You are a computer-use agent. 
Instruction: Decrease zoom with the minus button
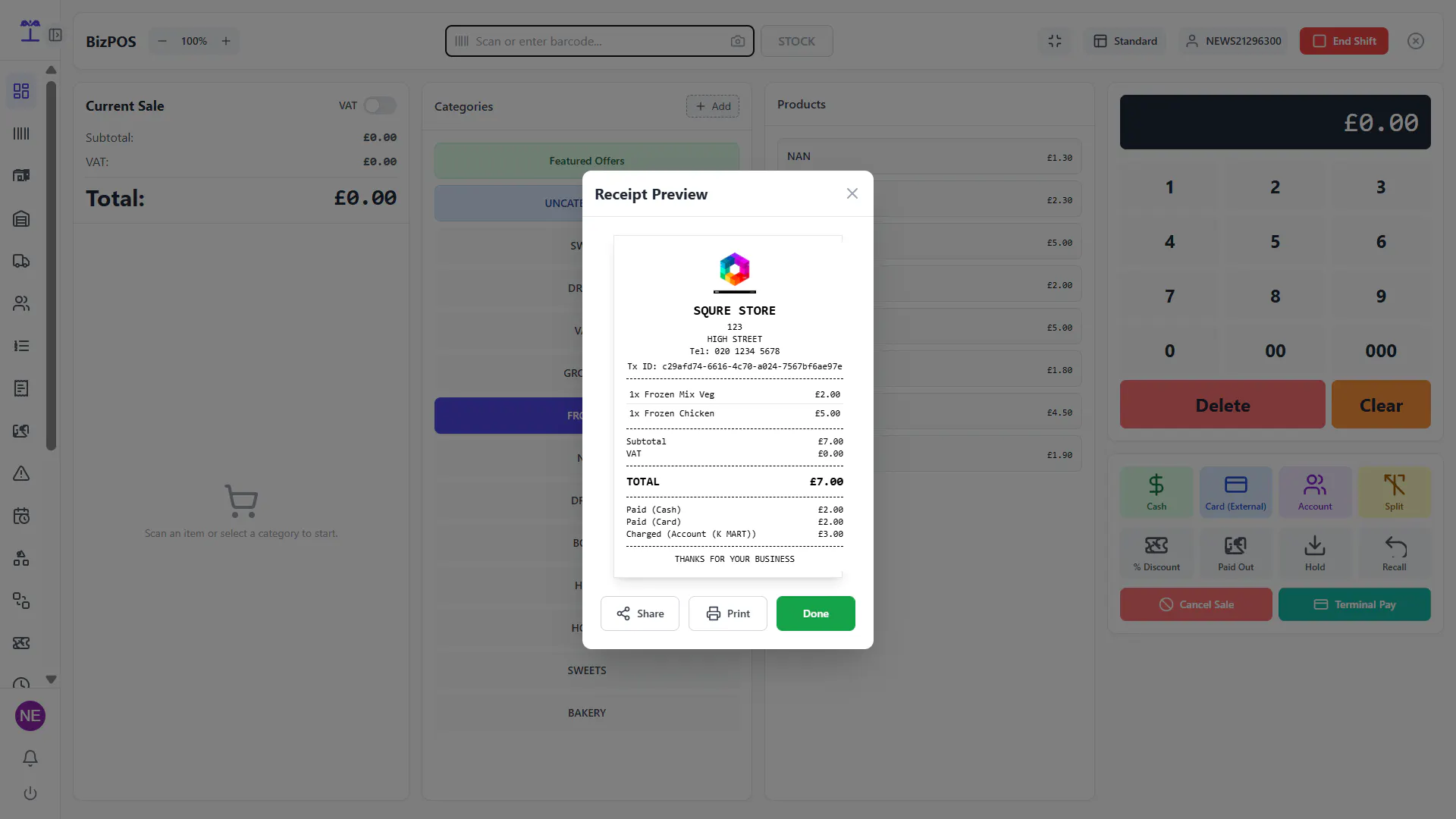[162, 41]
